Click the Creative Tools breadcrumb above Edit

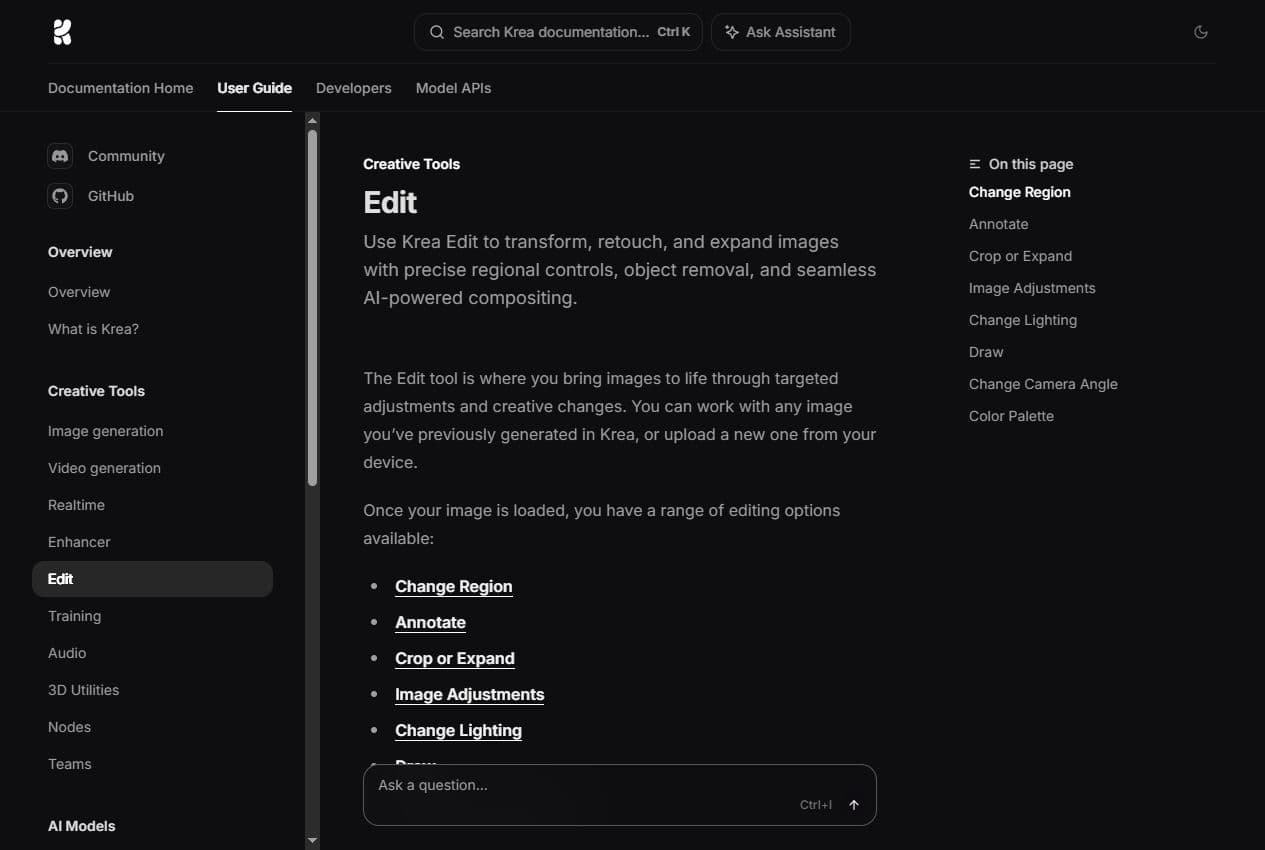412,164
